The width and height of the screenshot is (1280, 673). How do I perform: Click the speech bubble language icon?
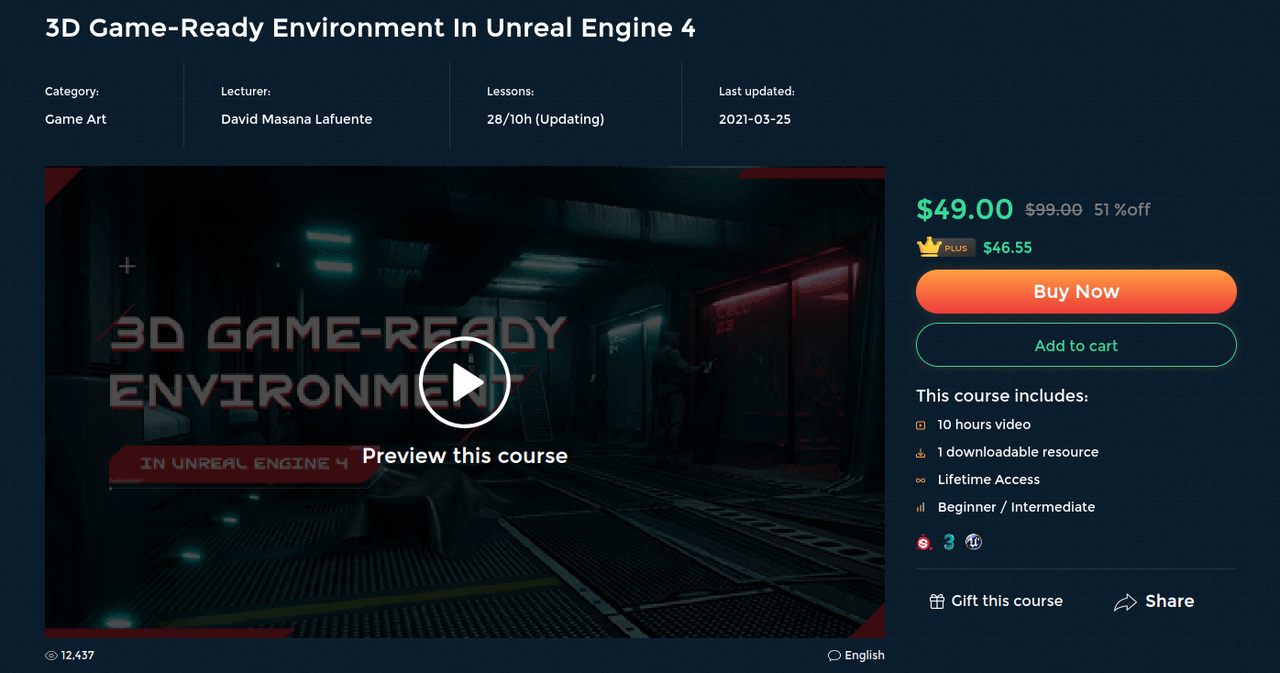[834, 656]
